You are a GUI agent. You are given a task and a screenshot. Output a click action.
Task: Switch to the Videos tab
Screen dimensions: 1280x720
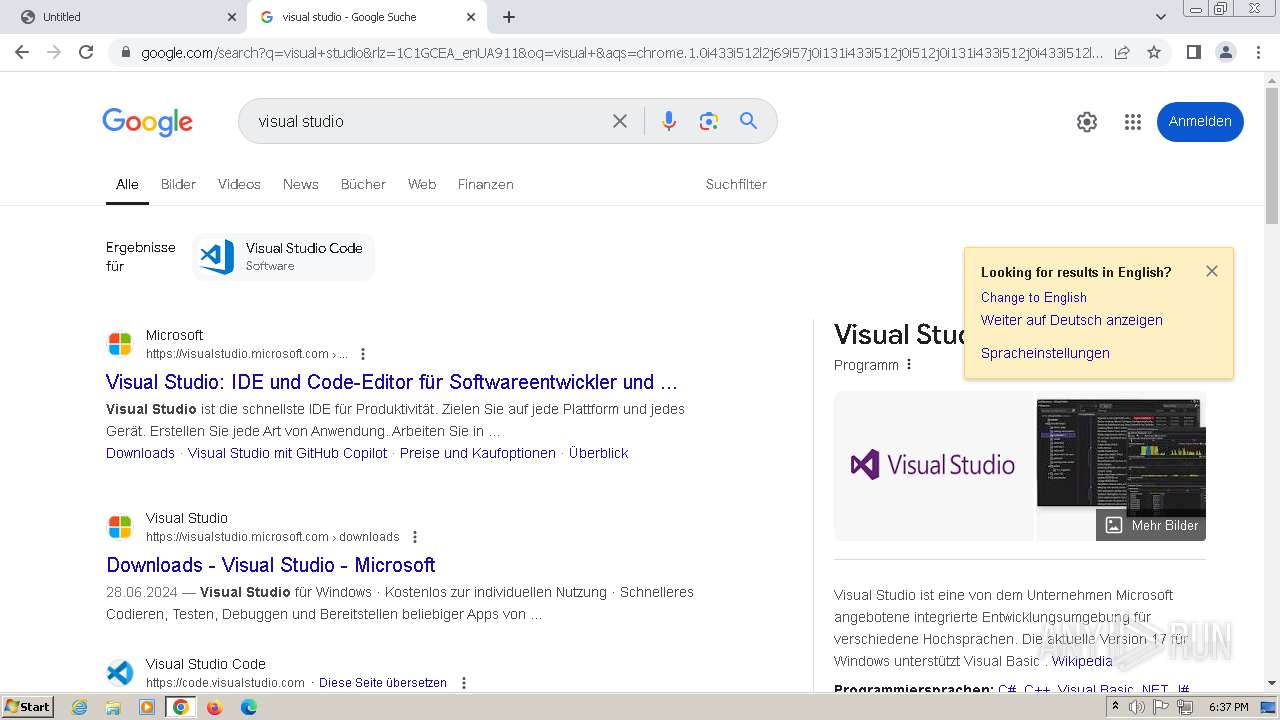(x=239, y=184)
